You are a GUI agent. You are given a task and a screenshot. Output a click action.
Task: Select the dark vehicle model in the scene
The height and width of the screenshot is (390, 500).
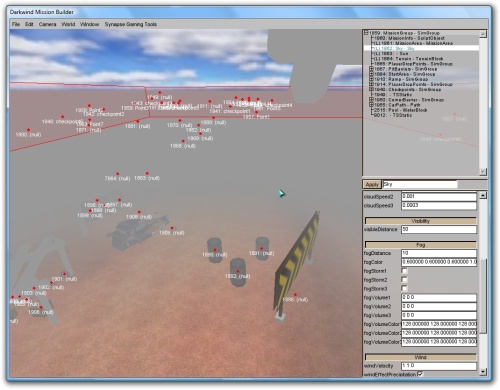click(138, 231)
